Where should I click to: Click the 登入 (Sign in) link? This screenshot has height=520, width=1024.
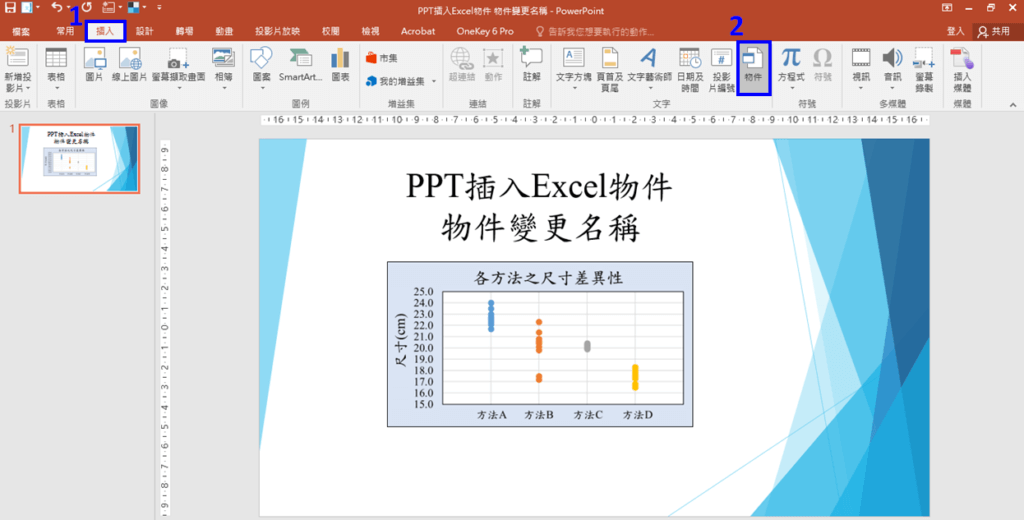coord(955,31)
